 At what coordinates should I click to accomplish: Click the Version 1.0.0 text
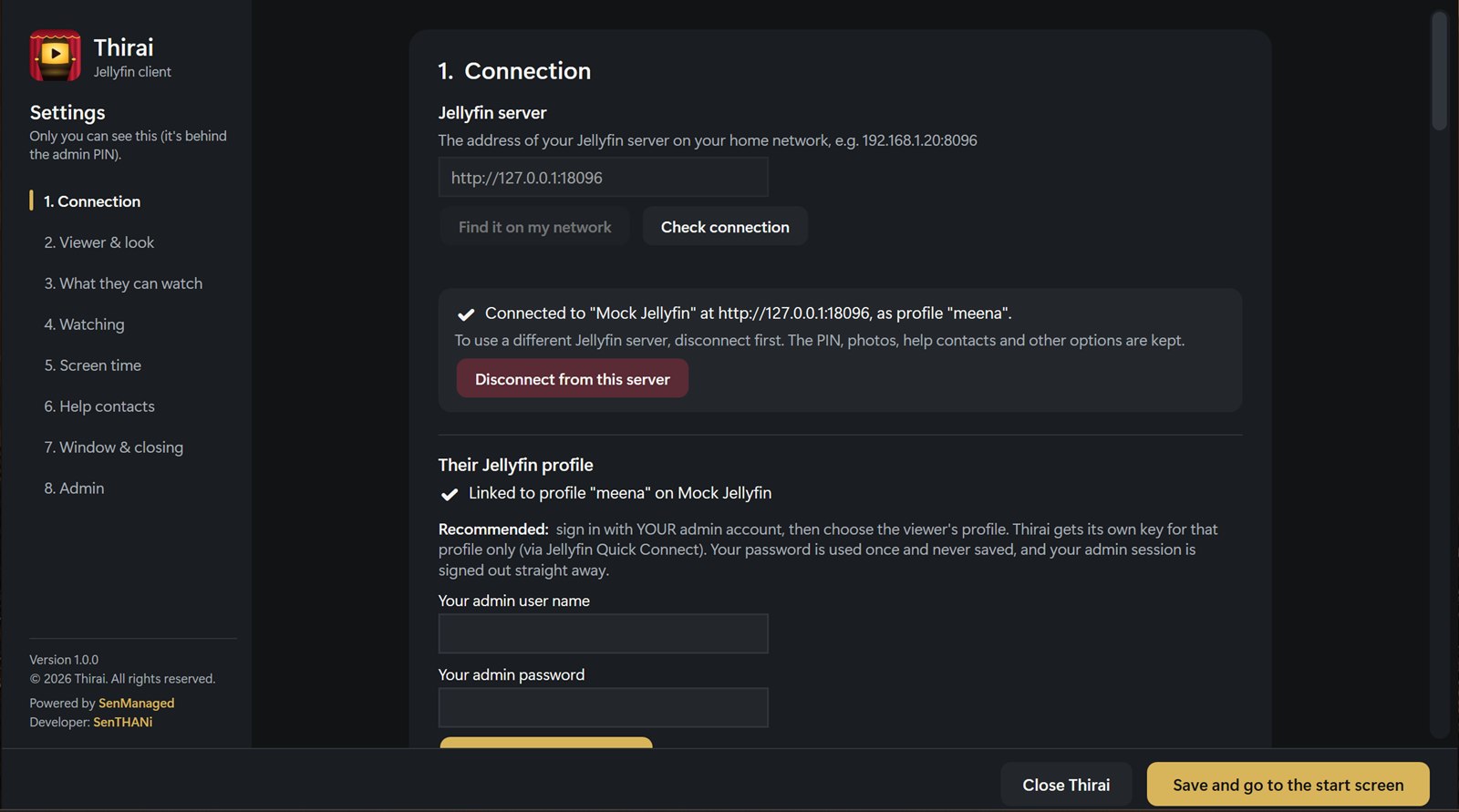coord(64,660)
